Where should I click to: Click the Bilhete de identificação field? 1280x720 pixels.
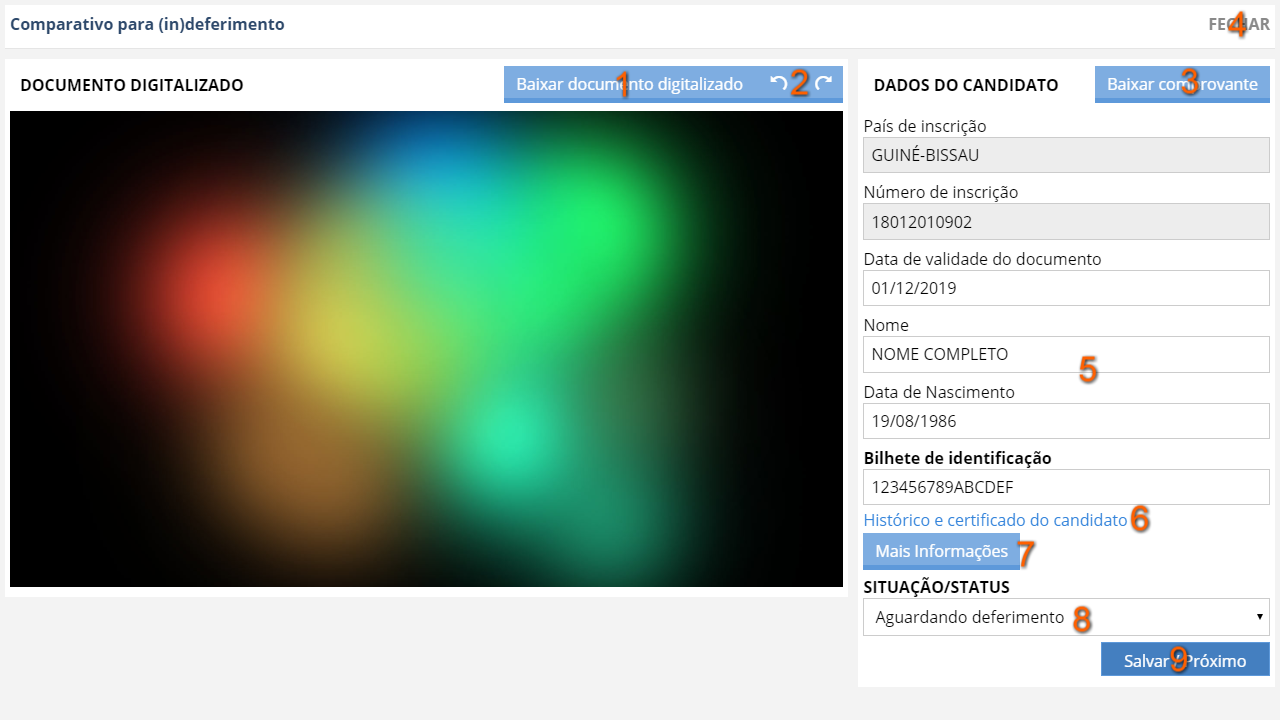pos(1065,487)
